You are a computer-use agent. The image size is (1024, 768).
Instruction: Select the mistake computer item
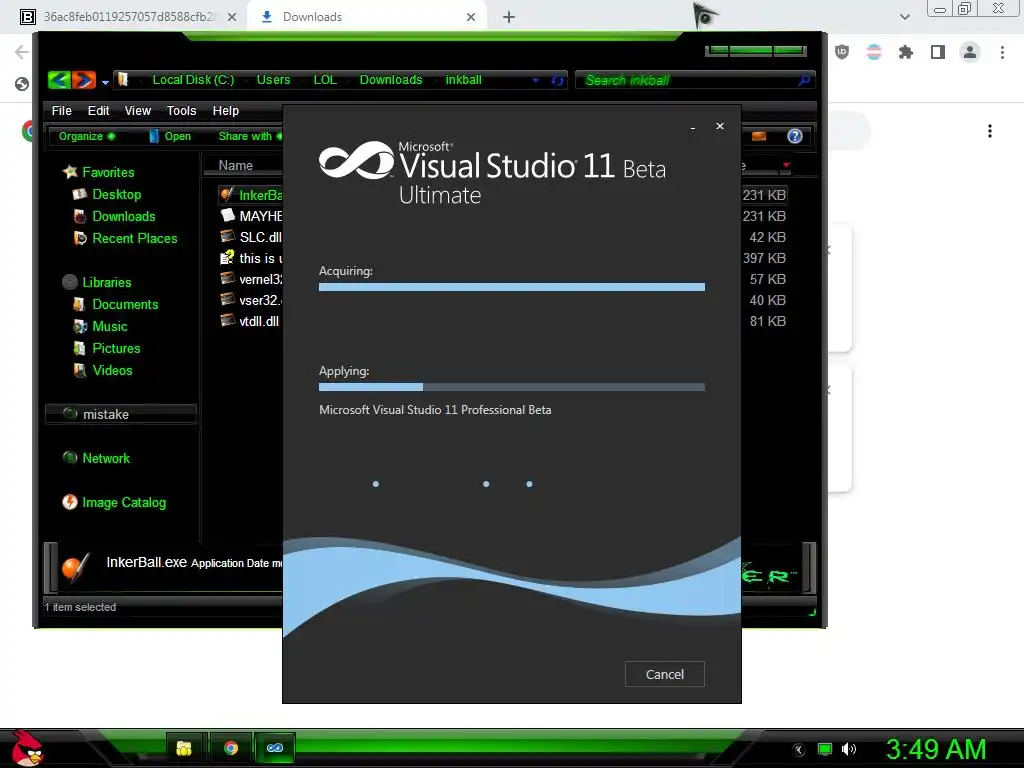[121, 414]
